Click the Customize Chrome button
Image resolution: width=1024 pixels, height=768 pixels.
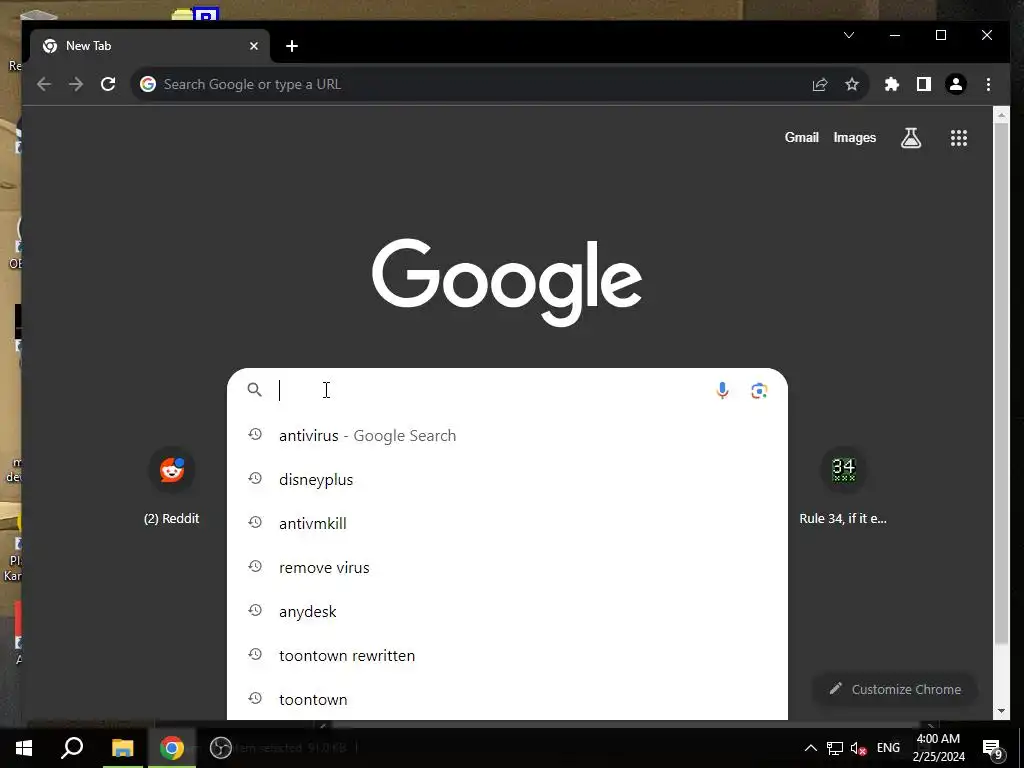tap(895, 689)
